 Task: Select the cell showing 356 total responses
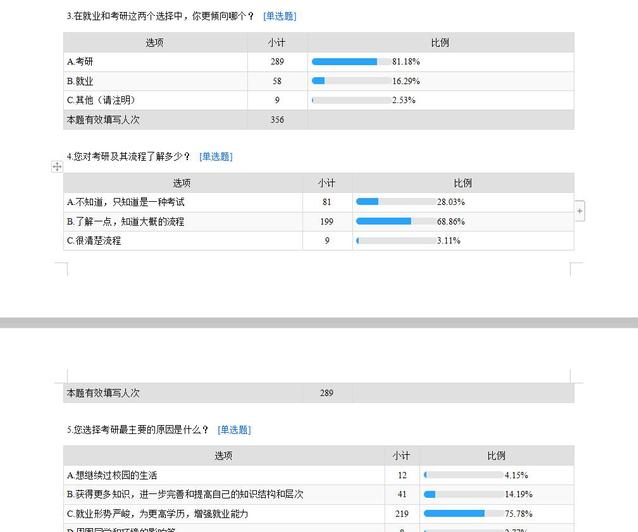(277, 120)
